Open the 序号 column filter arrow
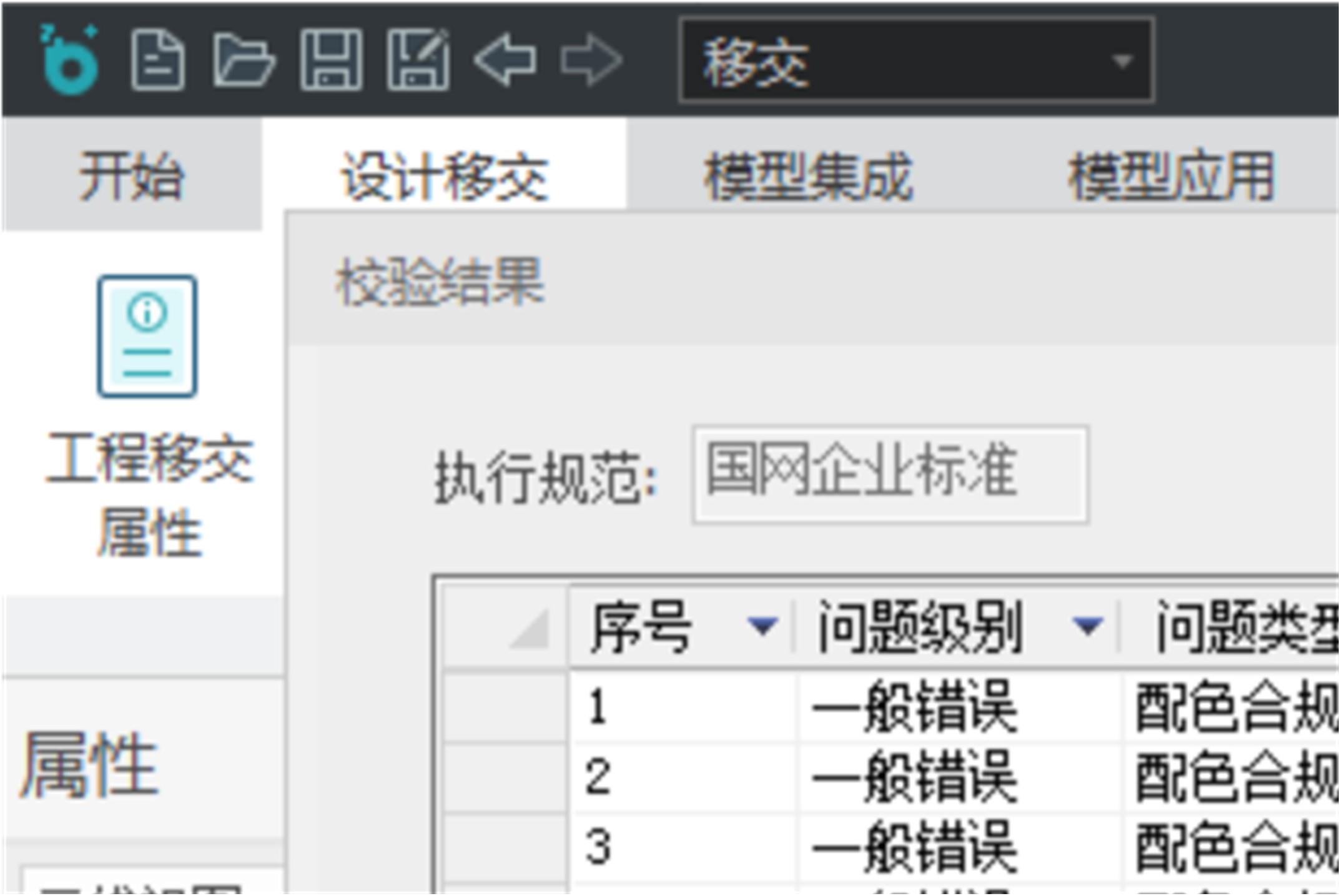The width and height of the screenshot is (1340, 896). click(762, 625)
